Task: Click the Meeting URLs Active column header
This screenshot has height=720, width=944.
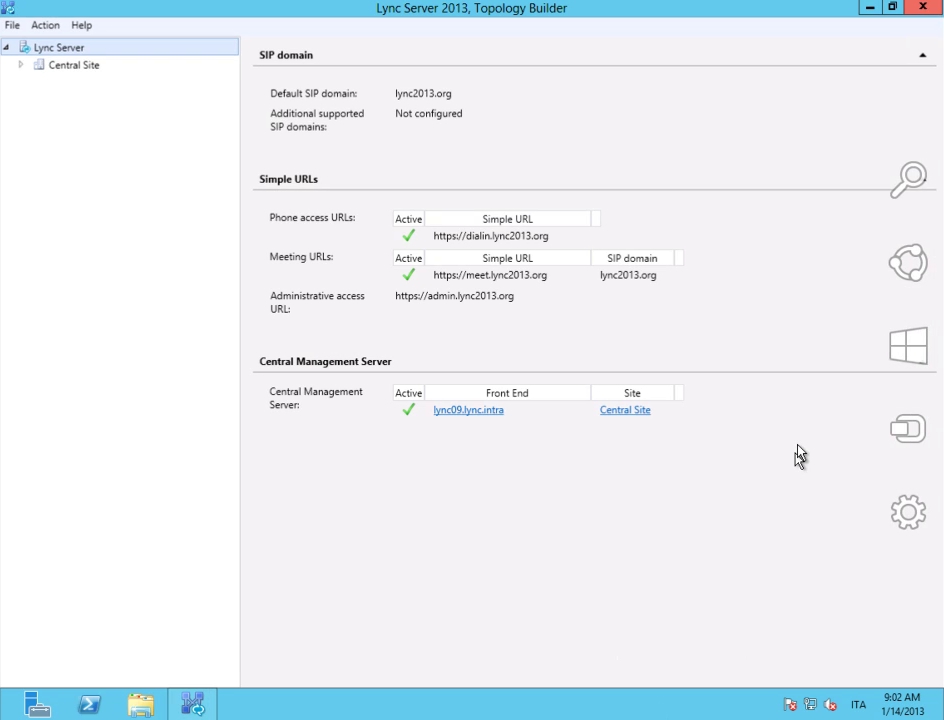Action: 408,258
